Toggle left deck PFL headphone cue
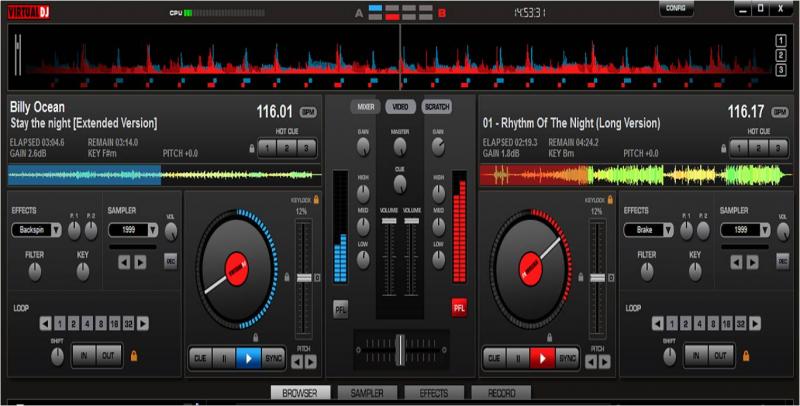The width and height of the screenshot is (800, 406). [341, 309]
